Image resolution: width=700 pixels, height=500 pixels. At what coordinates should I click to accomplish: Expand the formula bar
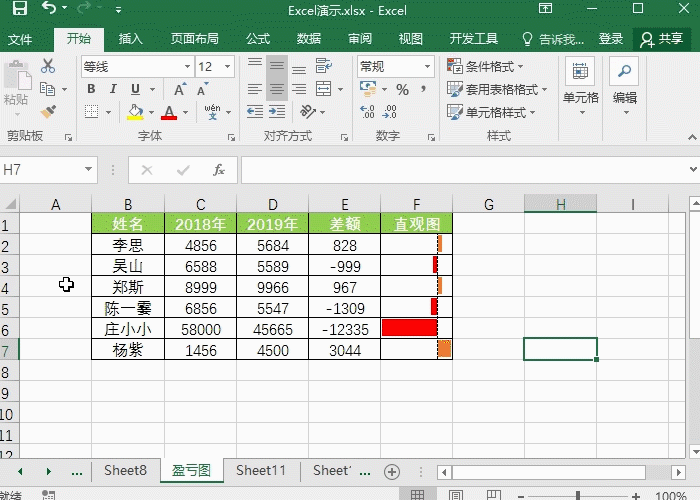[x=692, y=169]
